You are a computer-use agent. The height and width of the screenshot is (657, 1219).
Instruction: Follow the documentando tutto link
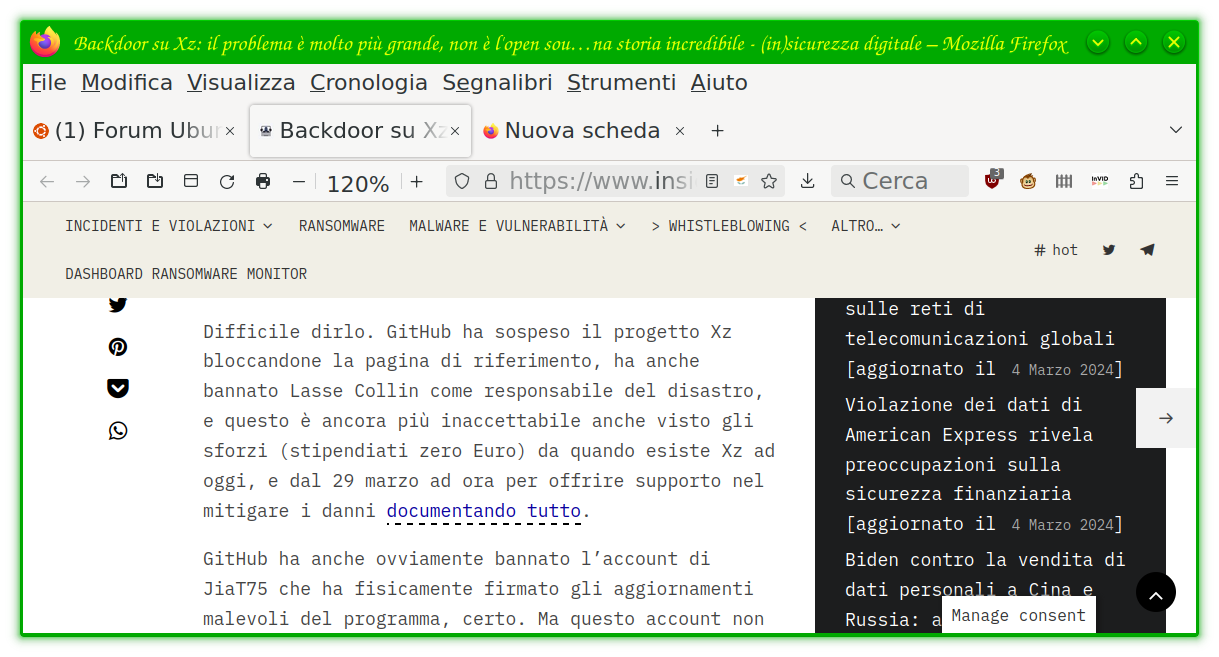click(x=484, y=511)
